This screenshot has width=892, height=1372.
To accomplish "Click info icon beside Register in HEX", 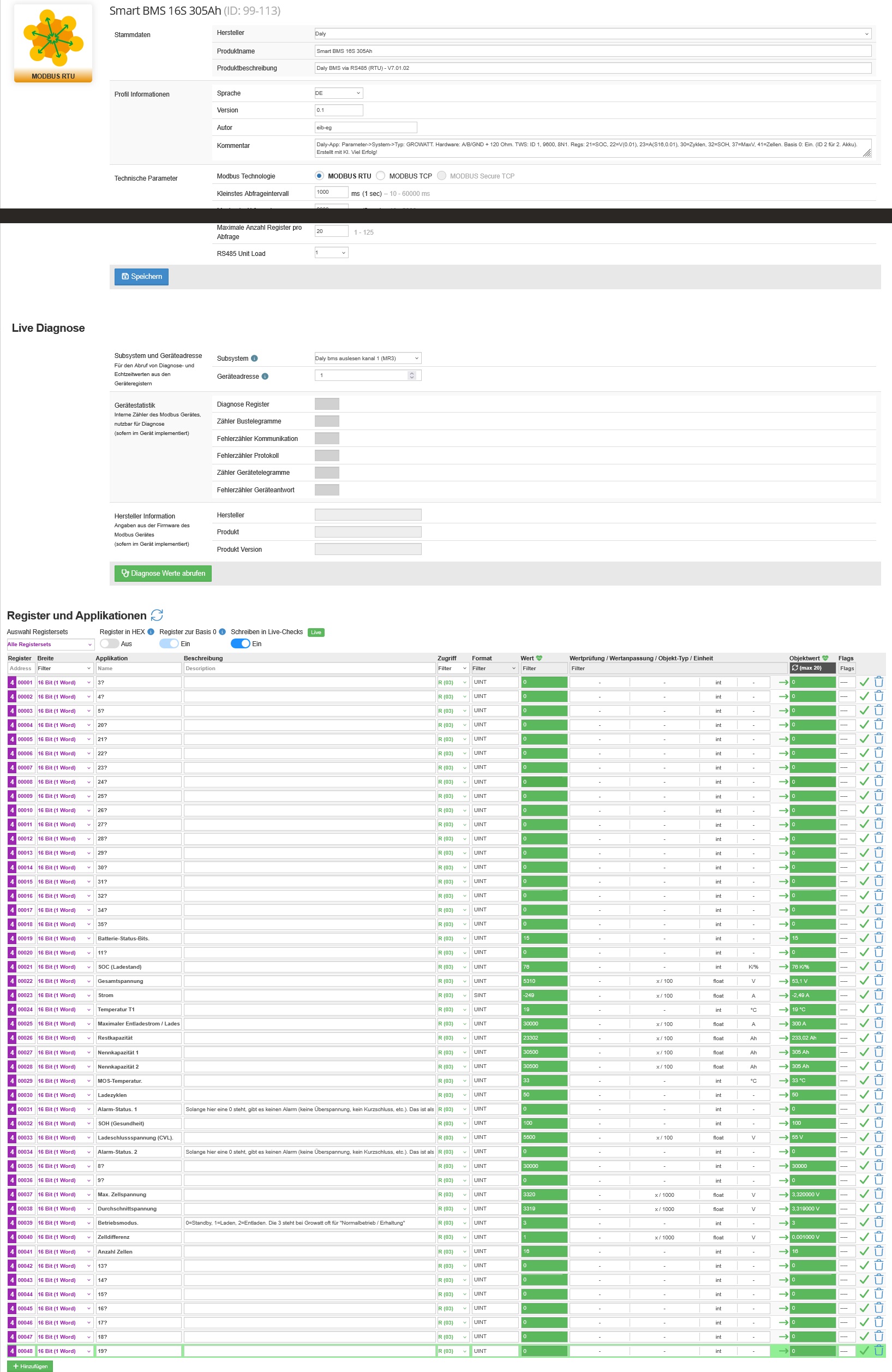I will click(151, 632).
